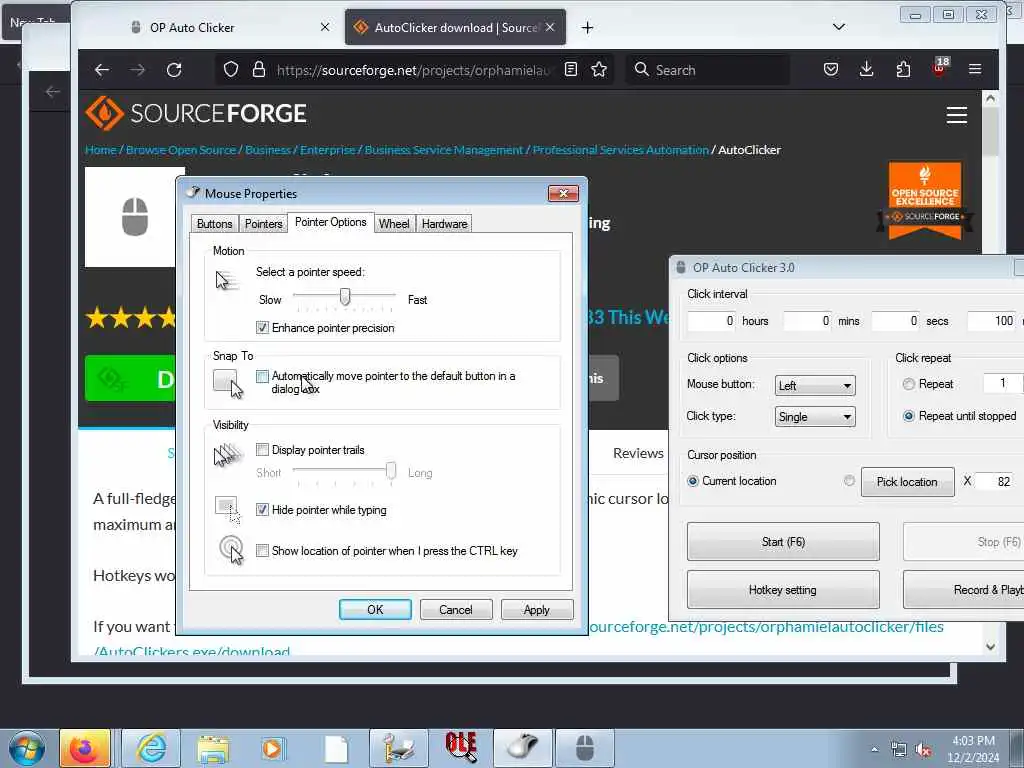
Task: Select the Pointer Options tab
Action: pyautogui.click(x=330, y=222)
